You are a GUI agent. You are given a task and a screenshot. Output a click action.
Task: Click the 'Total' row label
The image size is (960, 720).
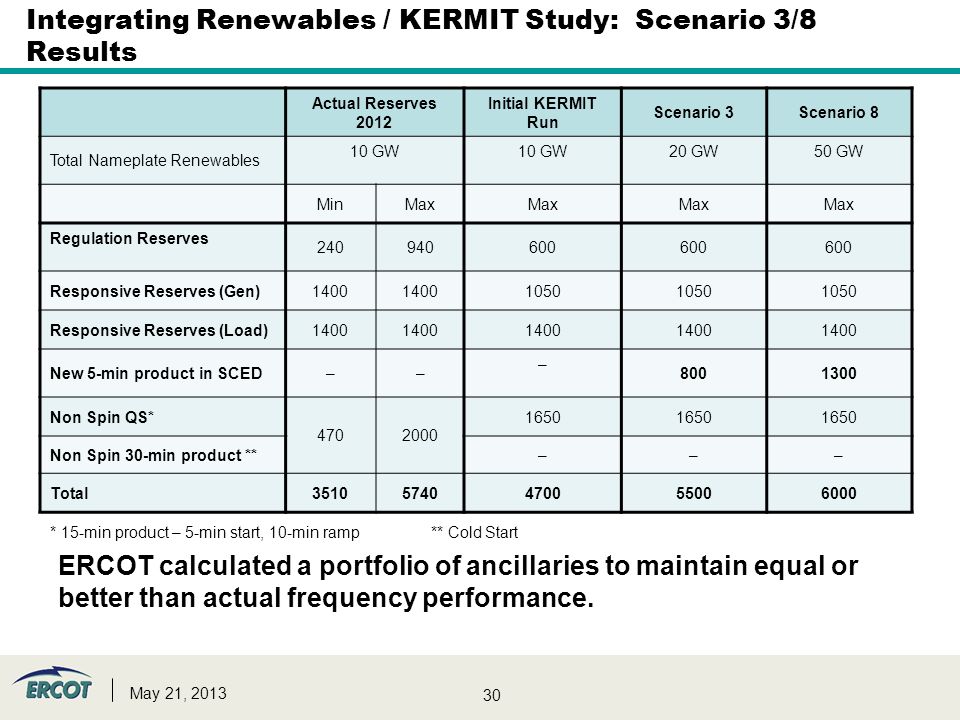(x=70, y=493)
